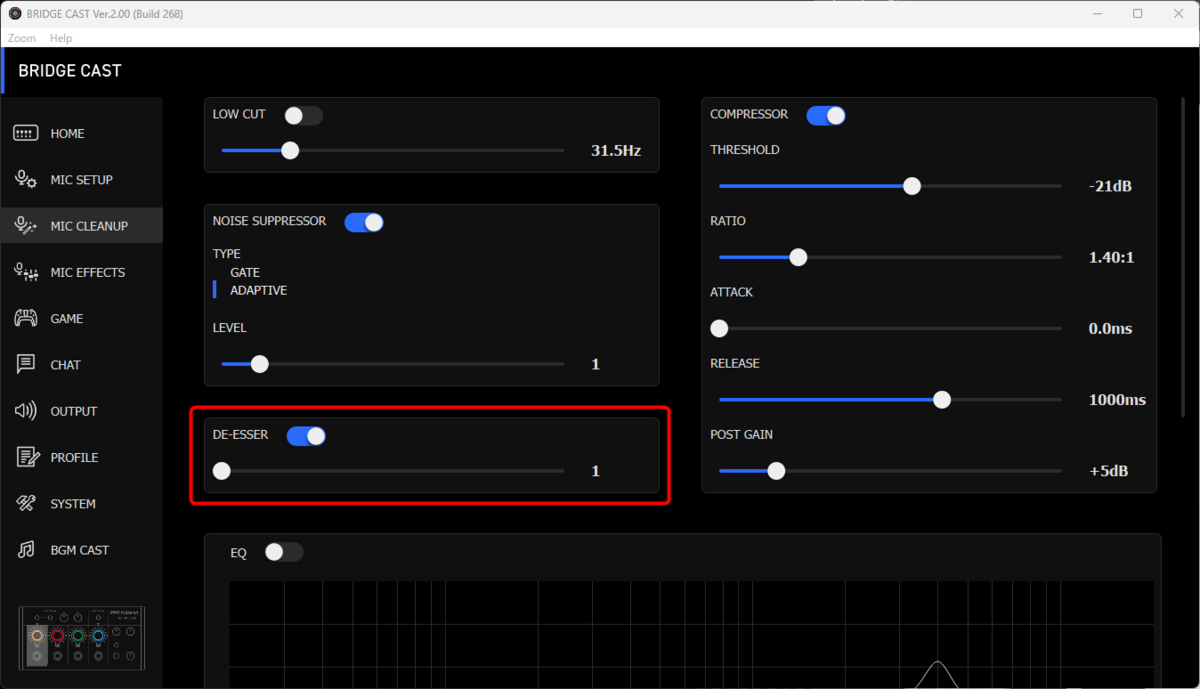Click the RELEASE slider handle
Screen dimensions: 1200x689
click(x=942, y=400)
